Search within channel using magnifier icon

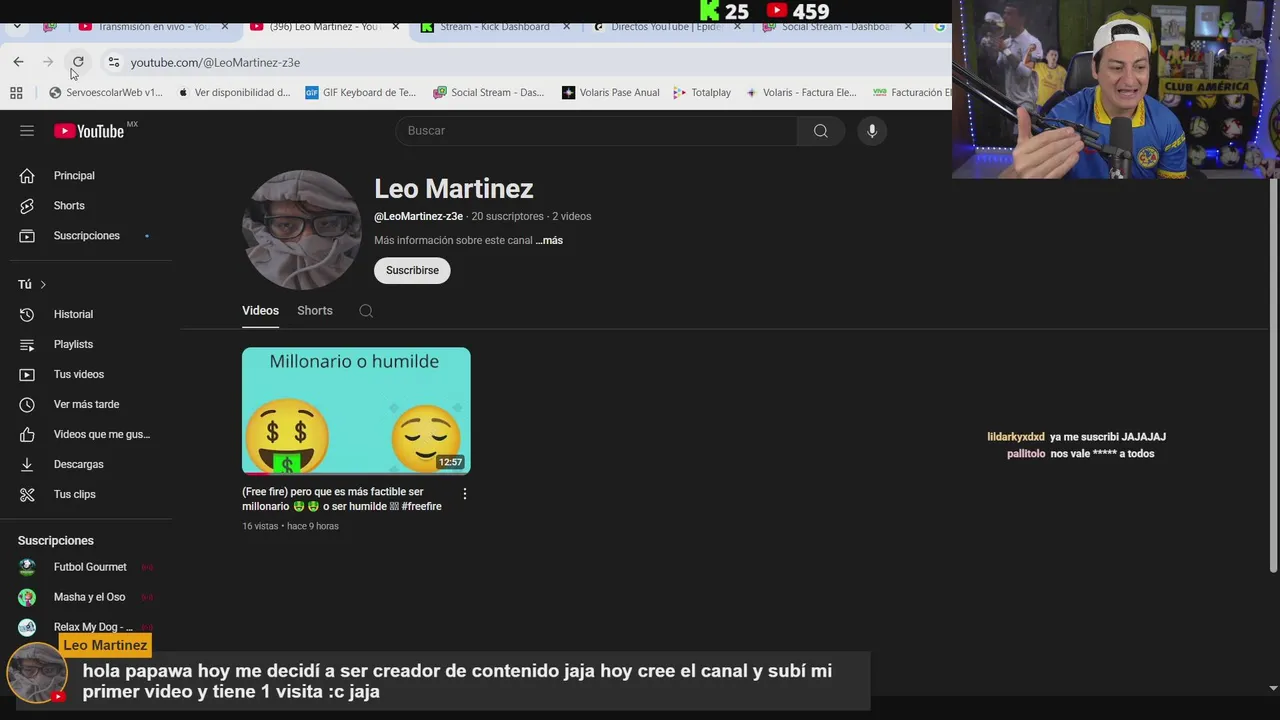(x=366, y=311)
